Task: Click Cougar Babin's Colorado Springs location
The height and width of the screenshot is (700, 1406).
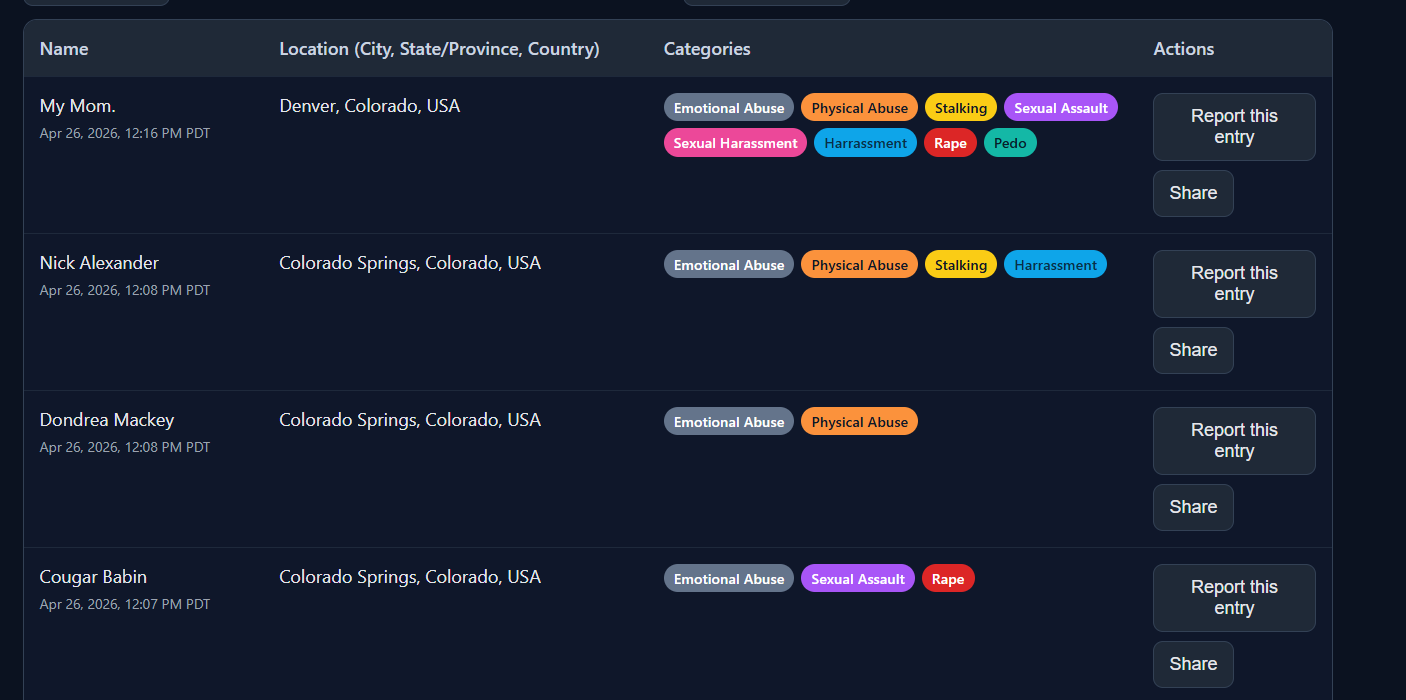Action: [410, 577]
